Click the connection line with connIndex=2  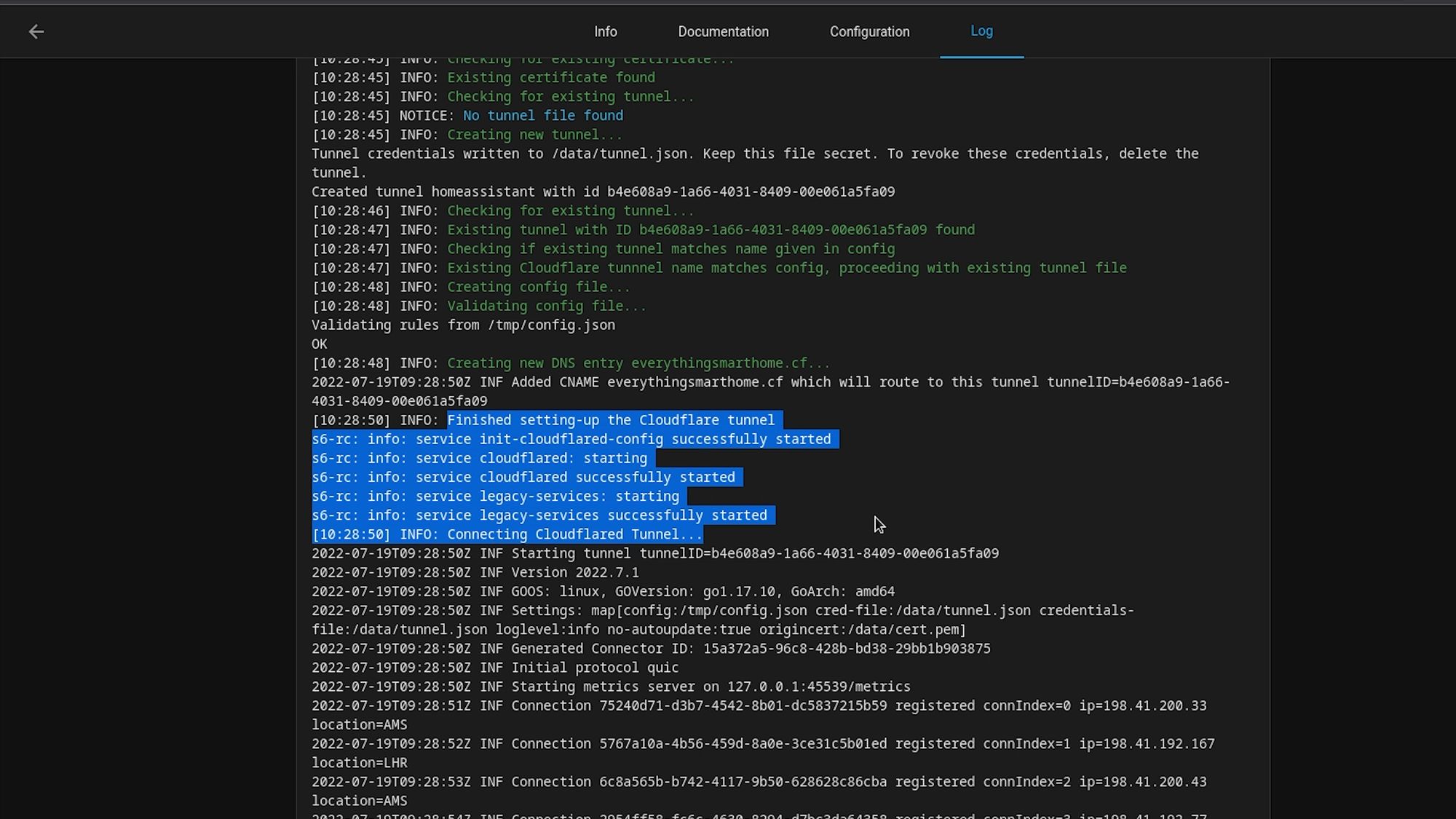point(759,791)
